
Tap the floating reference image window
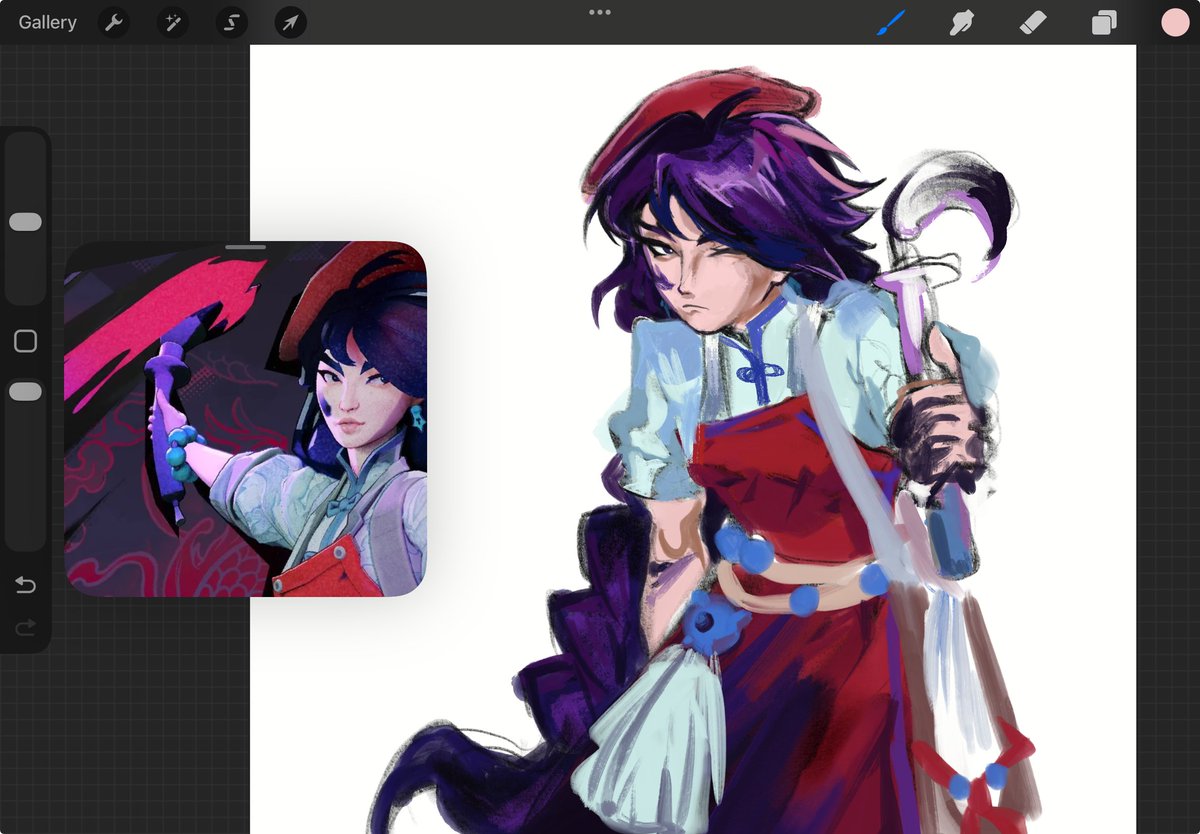tap(246, 419)
